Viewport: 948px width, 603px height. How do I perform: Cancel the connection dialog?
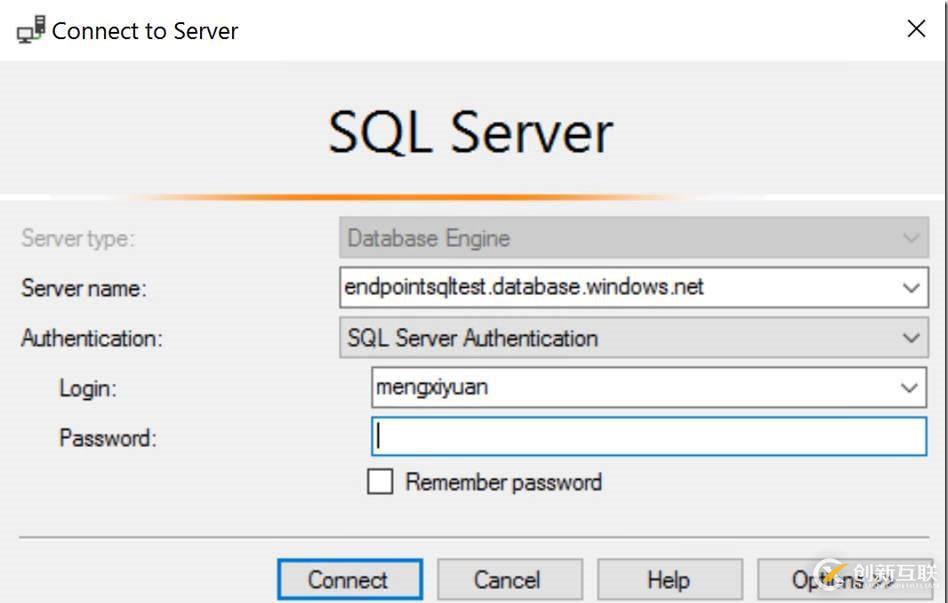(x=510, y=579)
